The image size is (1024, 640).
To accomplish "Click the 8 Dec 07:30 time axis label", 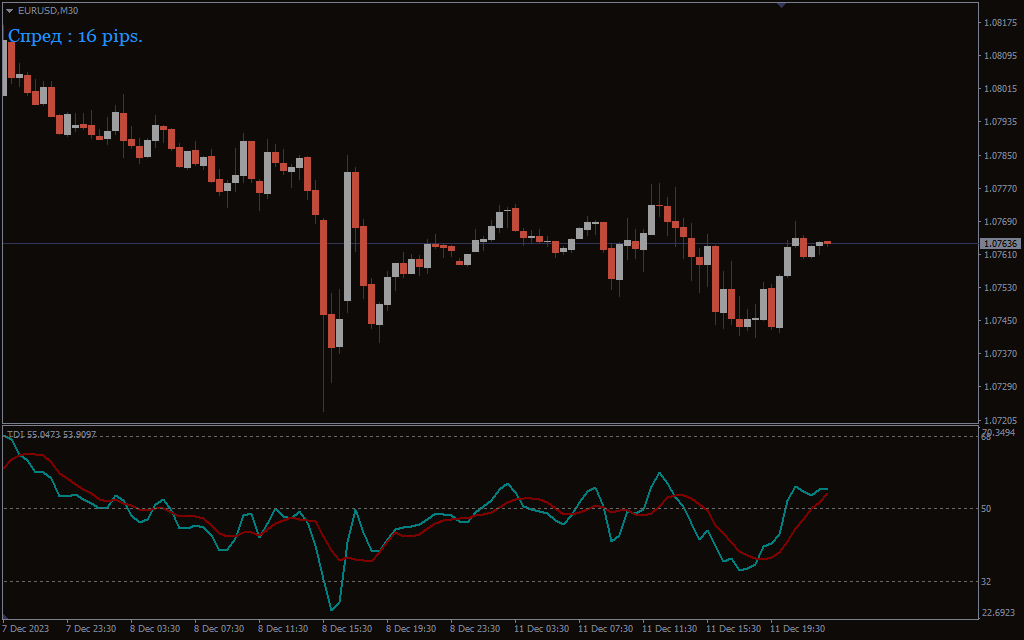I will 219,629.
